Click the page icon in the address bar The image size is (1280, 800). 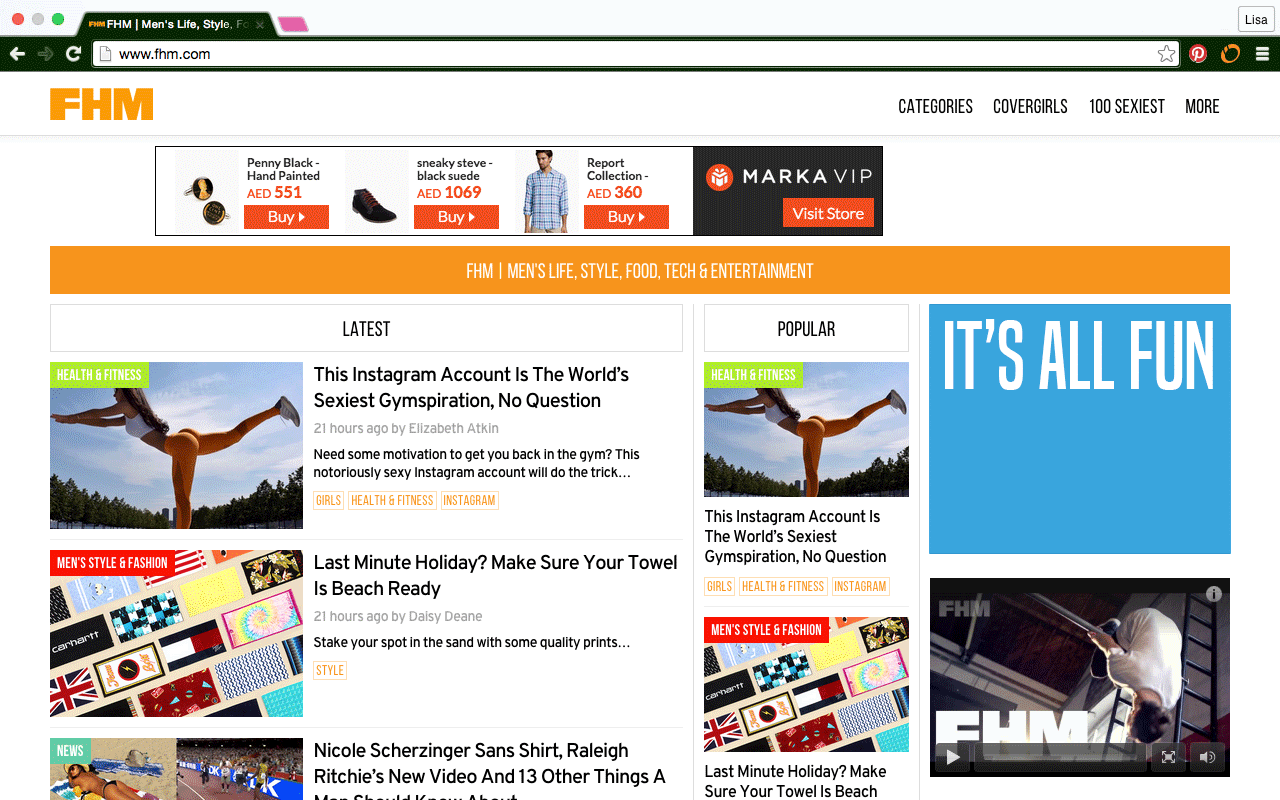click(x=104, y=54)
